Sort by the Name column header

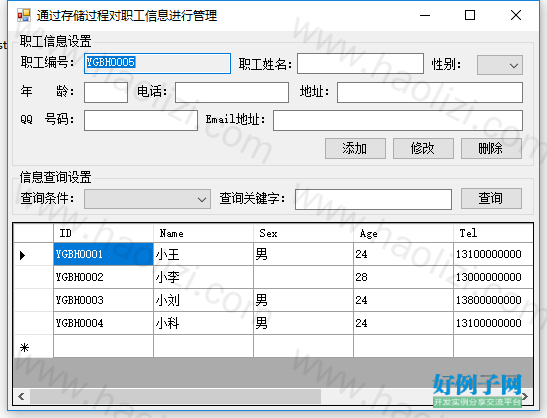point(203,233)
